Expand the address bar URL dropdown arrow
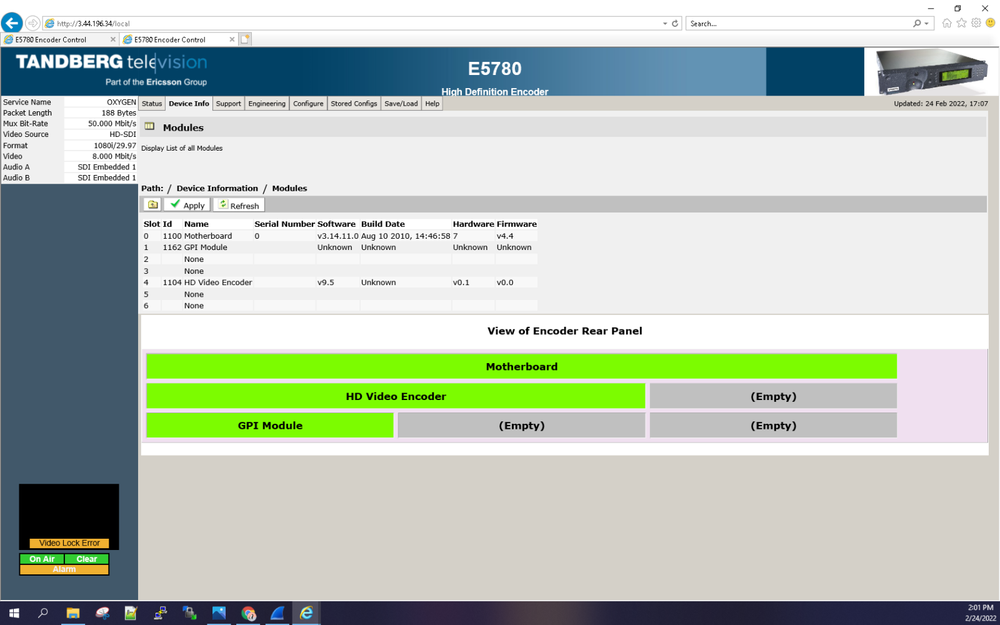 pos(665,23)
